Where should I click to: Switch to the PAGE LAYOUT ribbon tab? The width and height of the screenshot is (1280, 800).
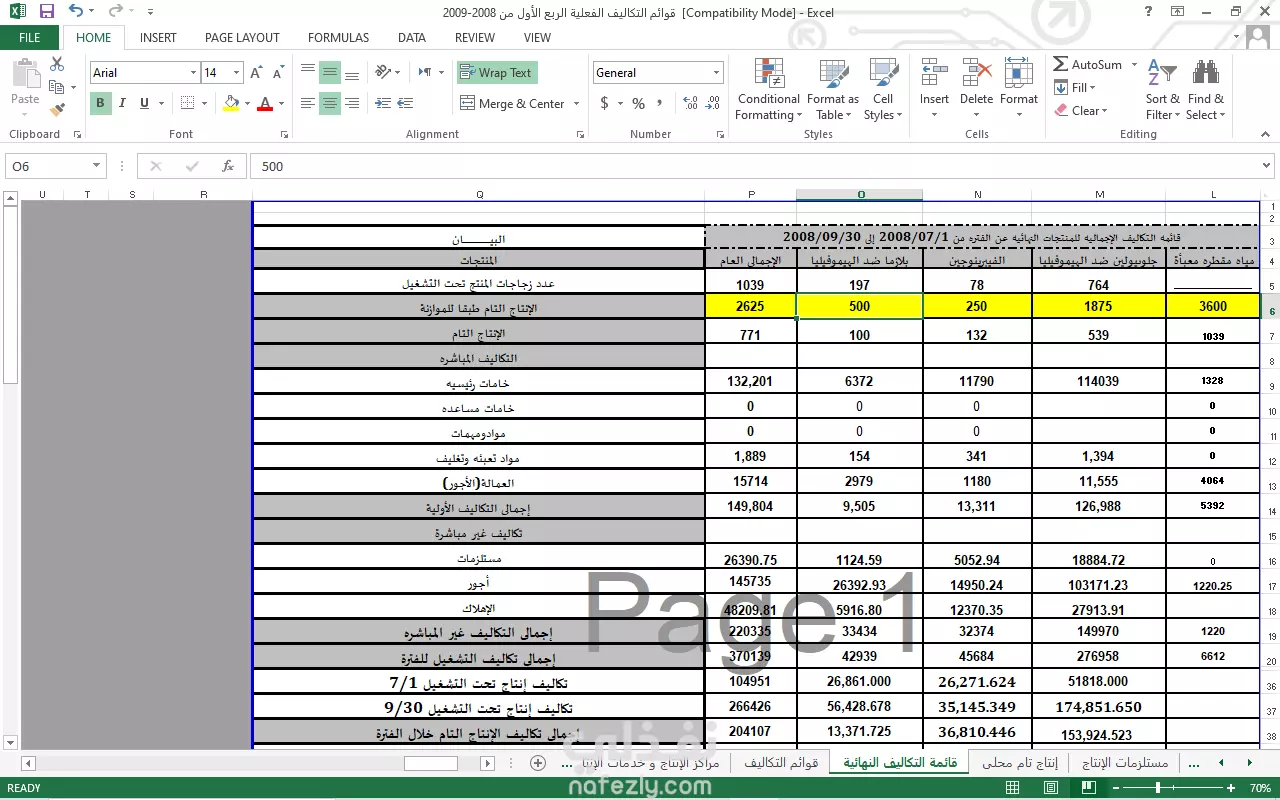pyautogui.click(x=242, y=37)
